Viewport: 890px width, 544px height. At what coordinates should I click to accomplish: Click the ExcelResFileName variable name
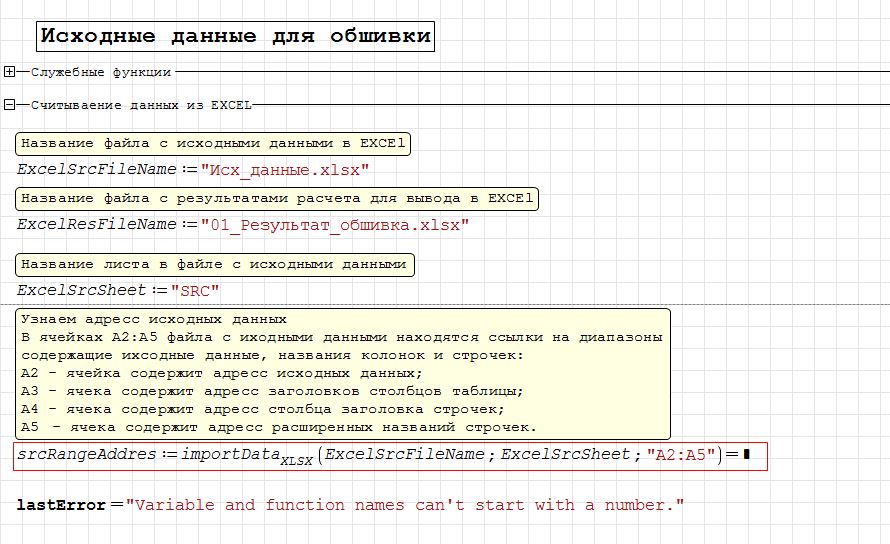click(x=96, y=225)
